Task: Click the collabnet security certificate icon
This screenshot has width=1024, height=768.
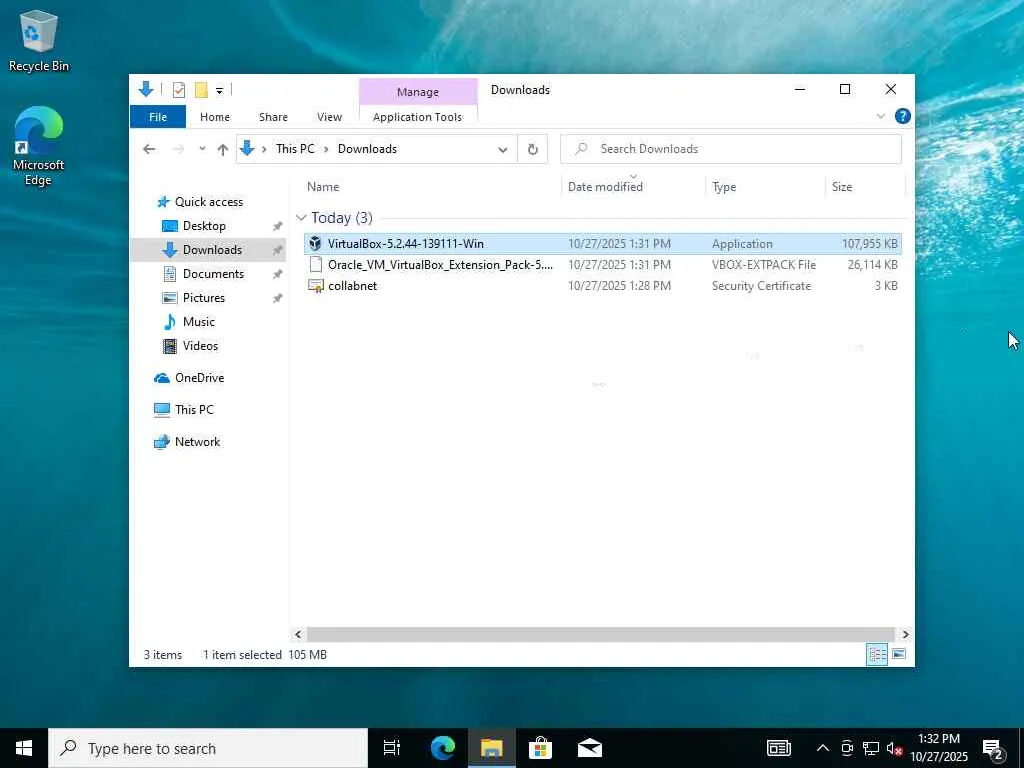Action: 315,285
